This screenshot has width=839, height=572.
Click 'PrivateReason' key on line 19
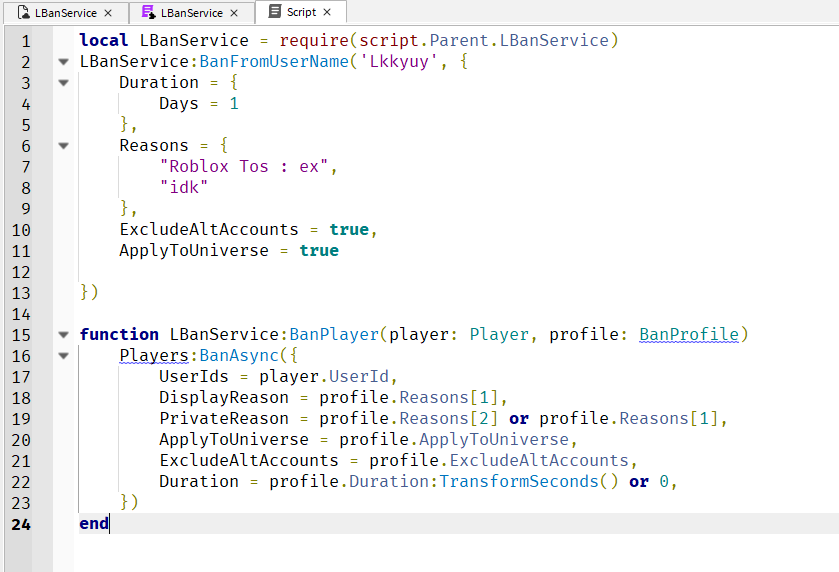click(x=224, y=418)
